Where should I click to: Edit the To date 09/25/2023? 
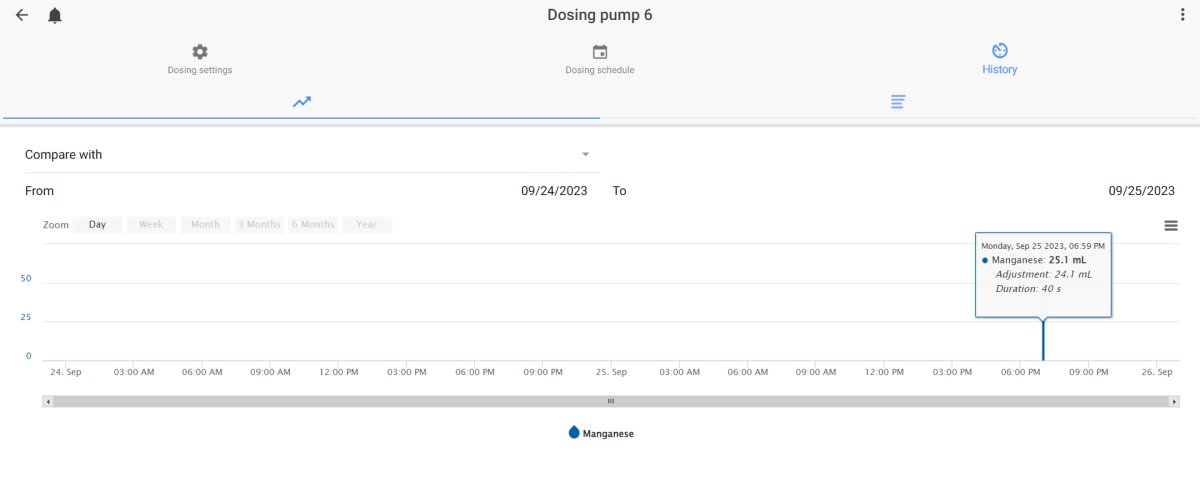pyautogui.click(x=1142, y=191)
